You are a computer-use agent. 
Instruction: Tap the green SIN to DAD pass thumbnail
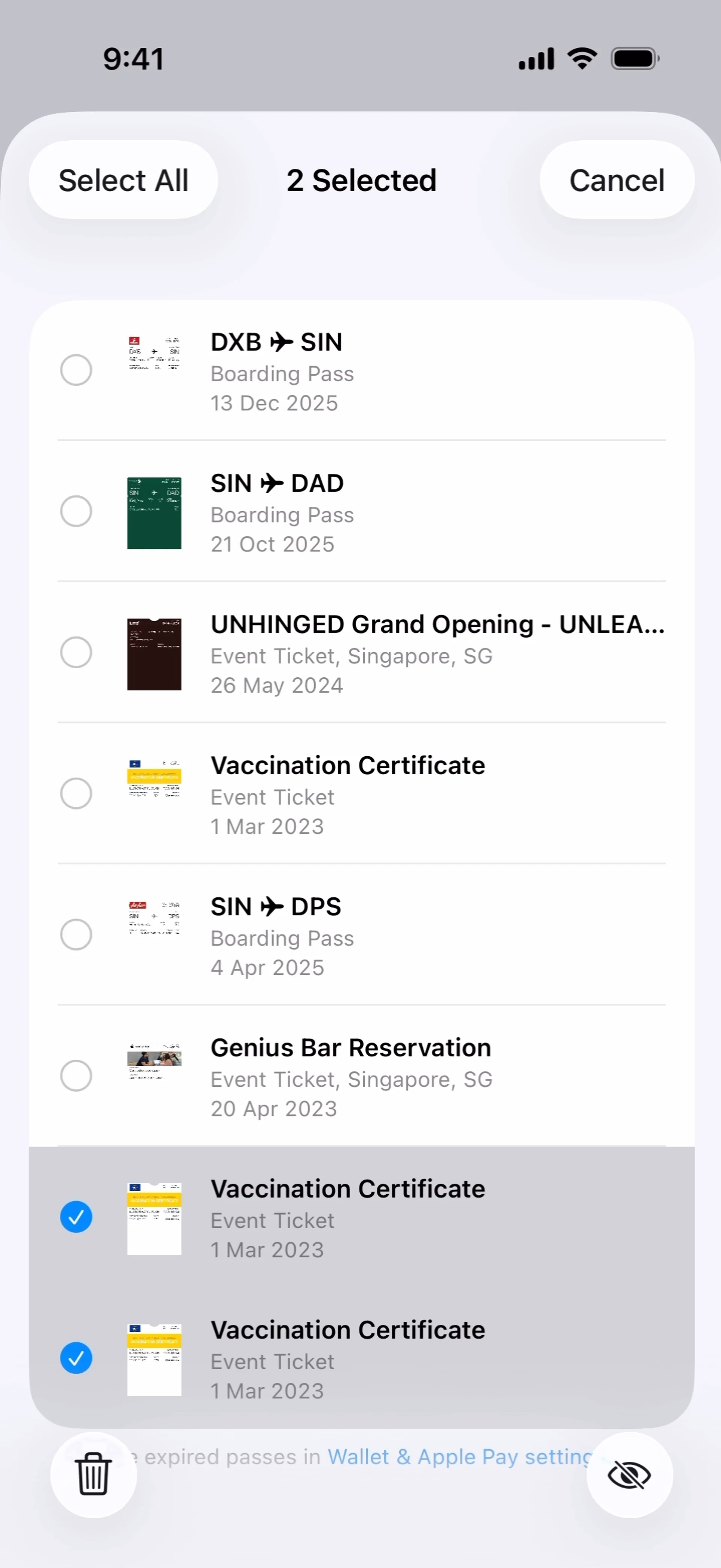[x=154, y=513]
